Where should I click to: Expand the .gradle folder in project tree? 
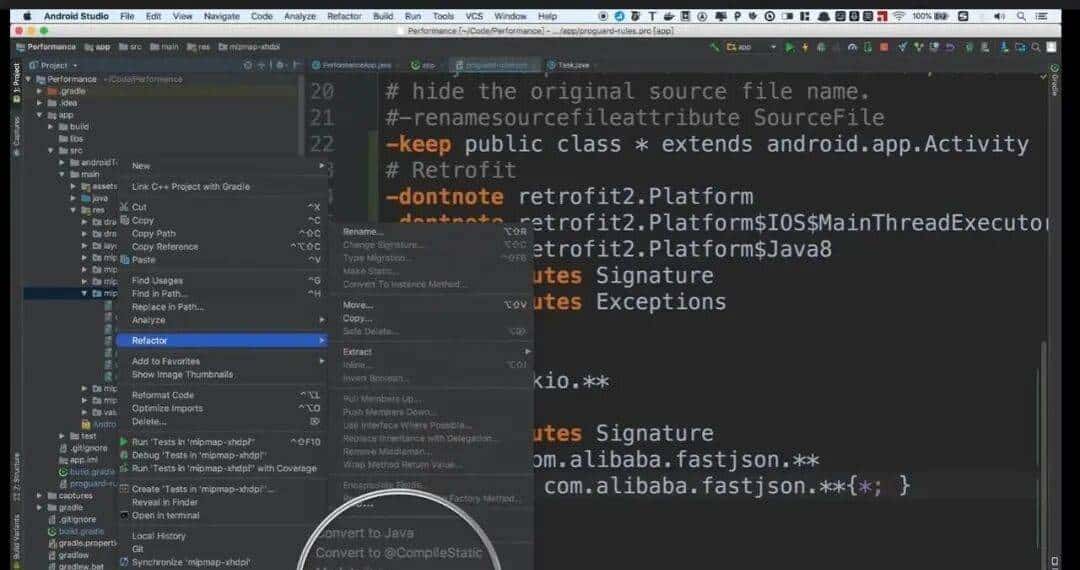point(40,91)
